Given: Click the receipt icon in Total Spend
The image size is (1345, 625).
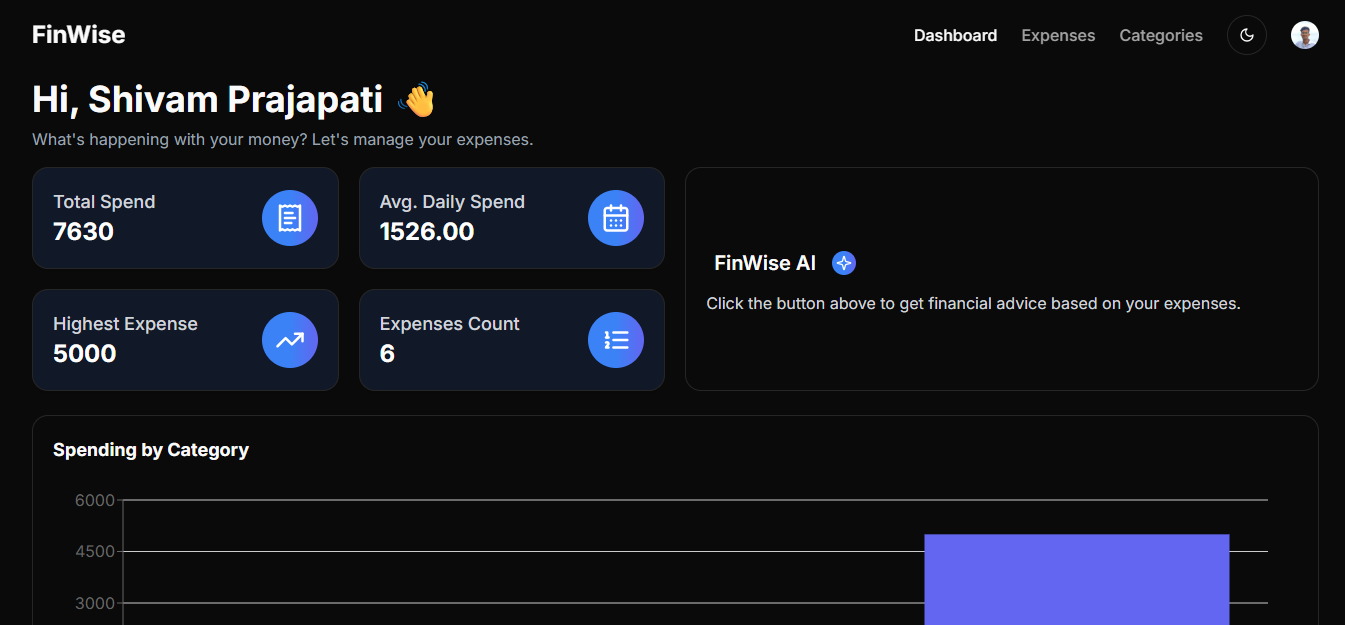Looking at the screenshot, I should point(290,218).
